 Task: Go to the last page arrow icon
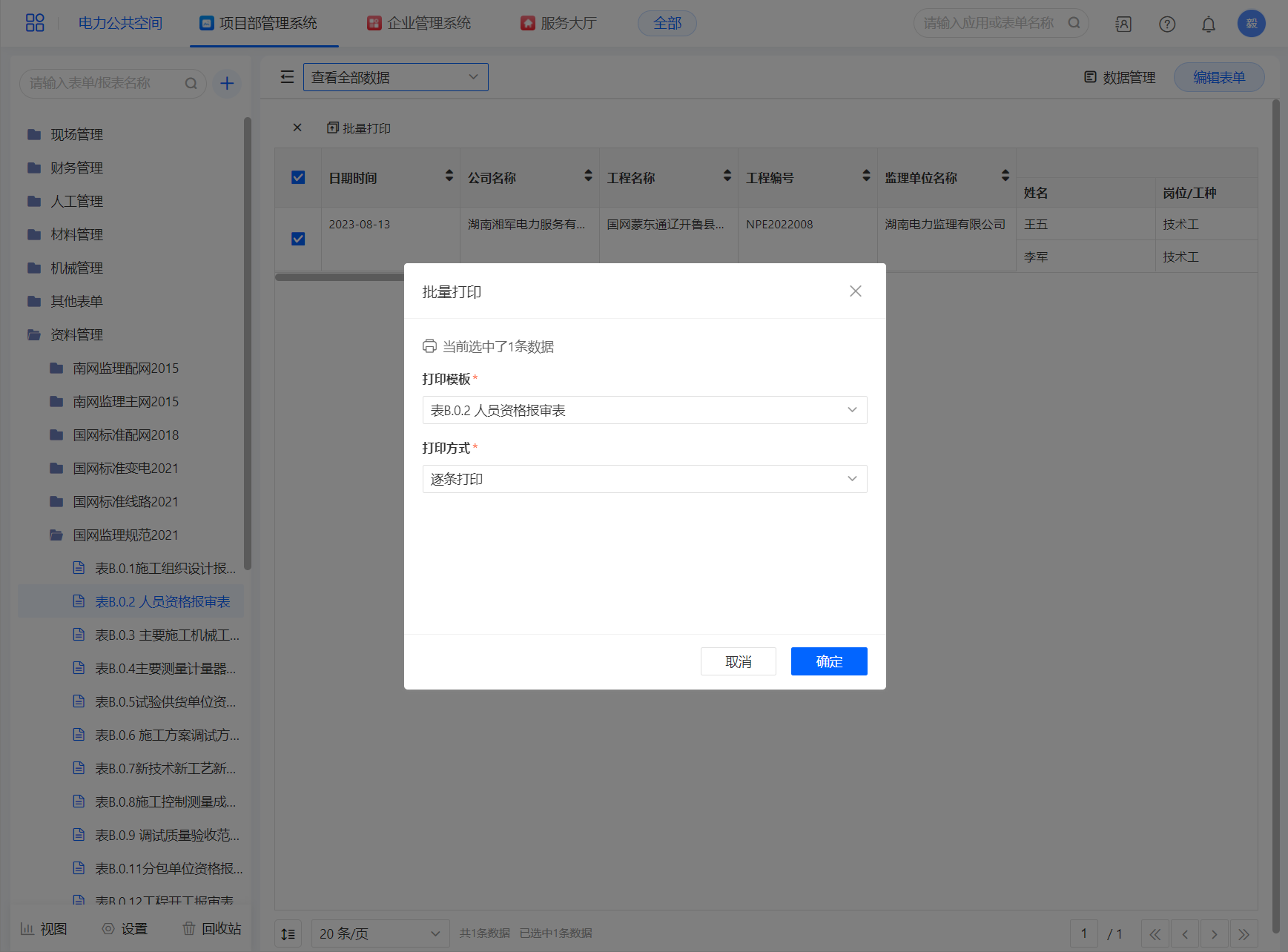(x=1244, y=934)
